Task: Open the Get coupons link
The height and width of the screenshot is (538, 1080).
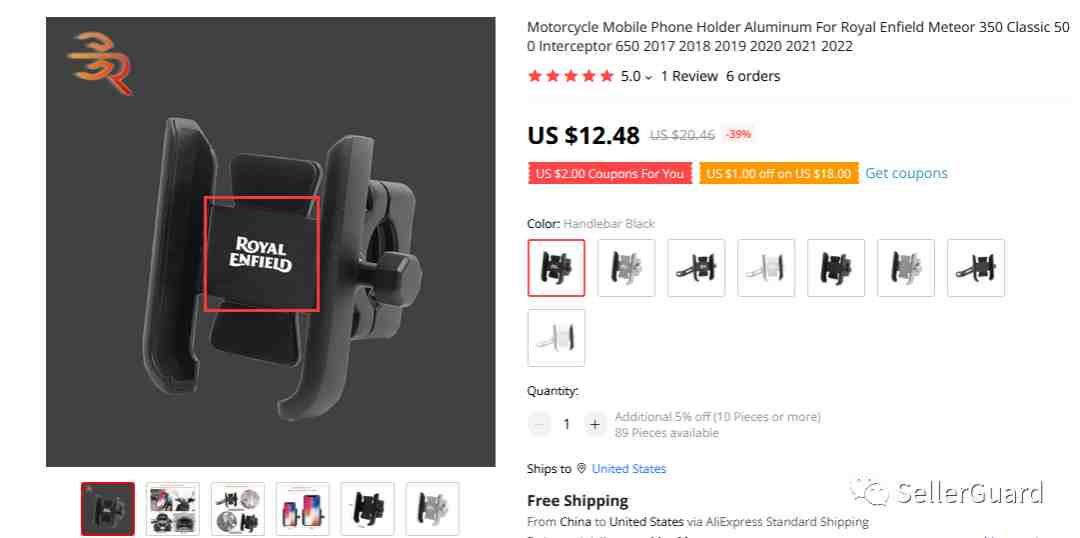Action: point(906,173)
